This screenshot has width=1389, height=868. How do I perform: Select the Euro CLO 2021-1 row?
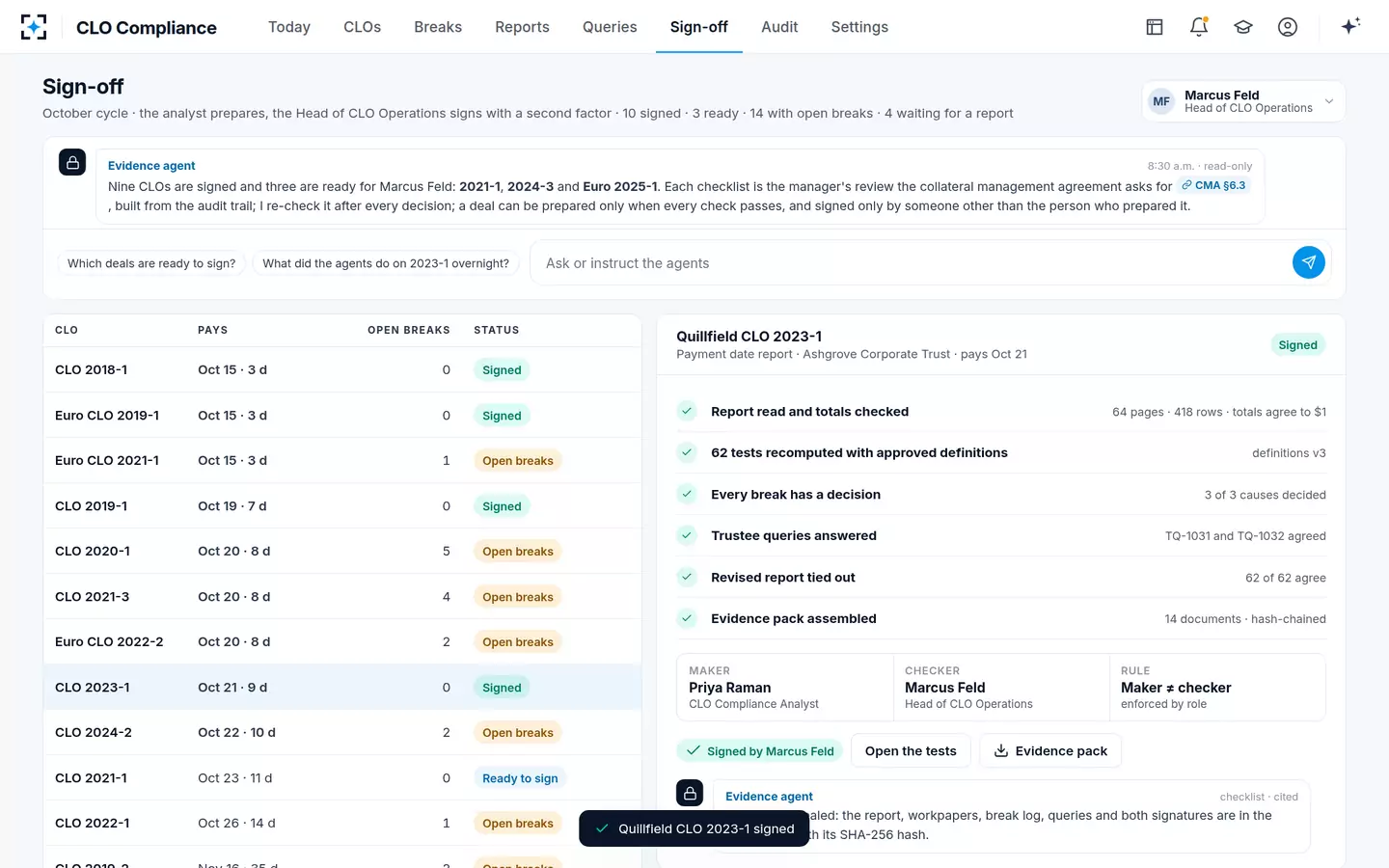coord(342,460)
